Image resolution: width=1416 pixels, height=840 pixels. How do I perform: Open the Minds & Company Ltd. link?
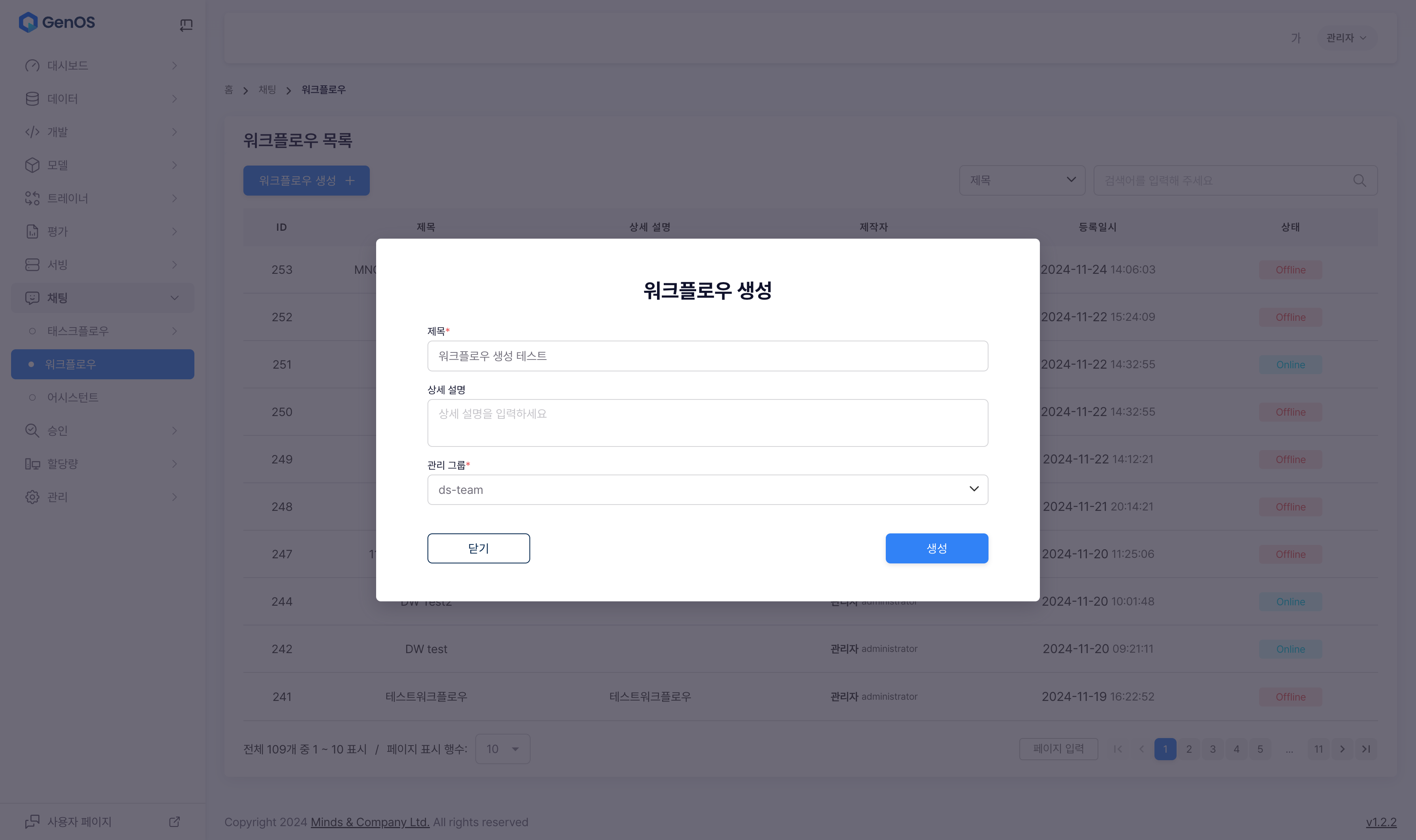[x=369, y=822]
